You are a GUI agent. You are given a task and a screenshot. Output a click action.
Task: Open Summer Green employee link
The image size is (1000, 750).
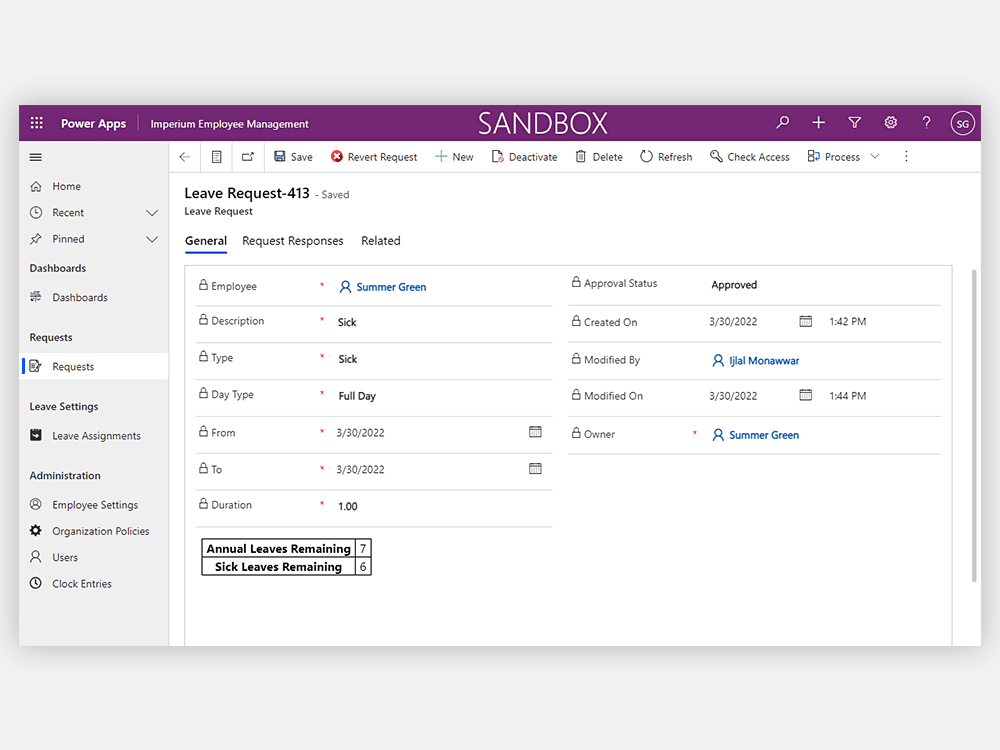point(391,287)
